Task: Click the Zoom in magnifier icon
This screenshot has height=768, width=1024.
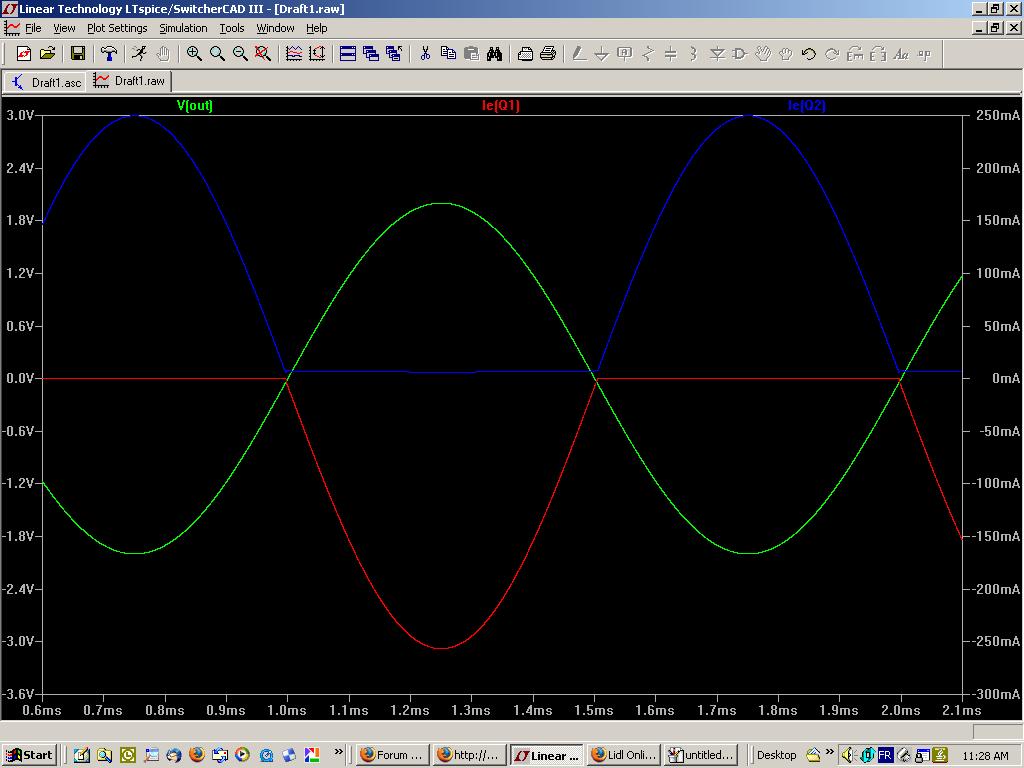Action: pyautogui.click(x=194, y=54)
